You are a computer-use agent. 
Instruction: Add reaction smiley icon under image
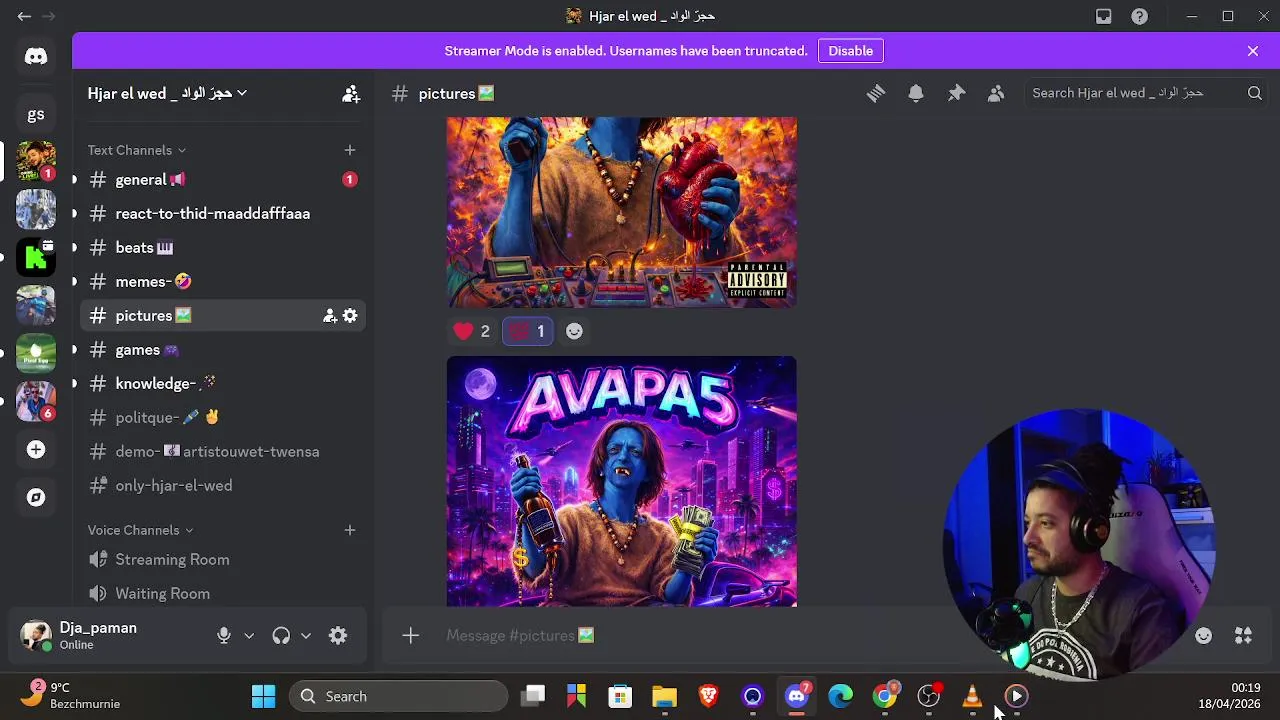574,331
